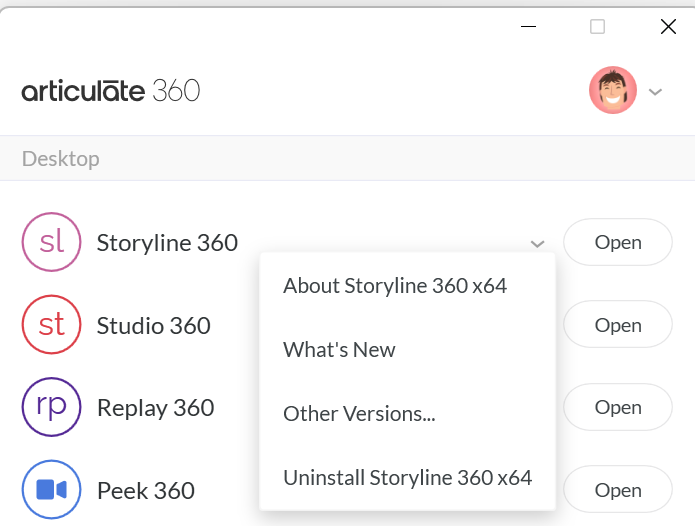Choose Uninstall Storyline 360 x64
Viewport: 695px width, 526px height.
click(x=407, y=477)
